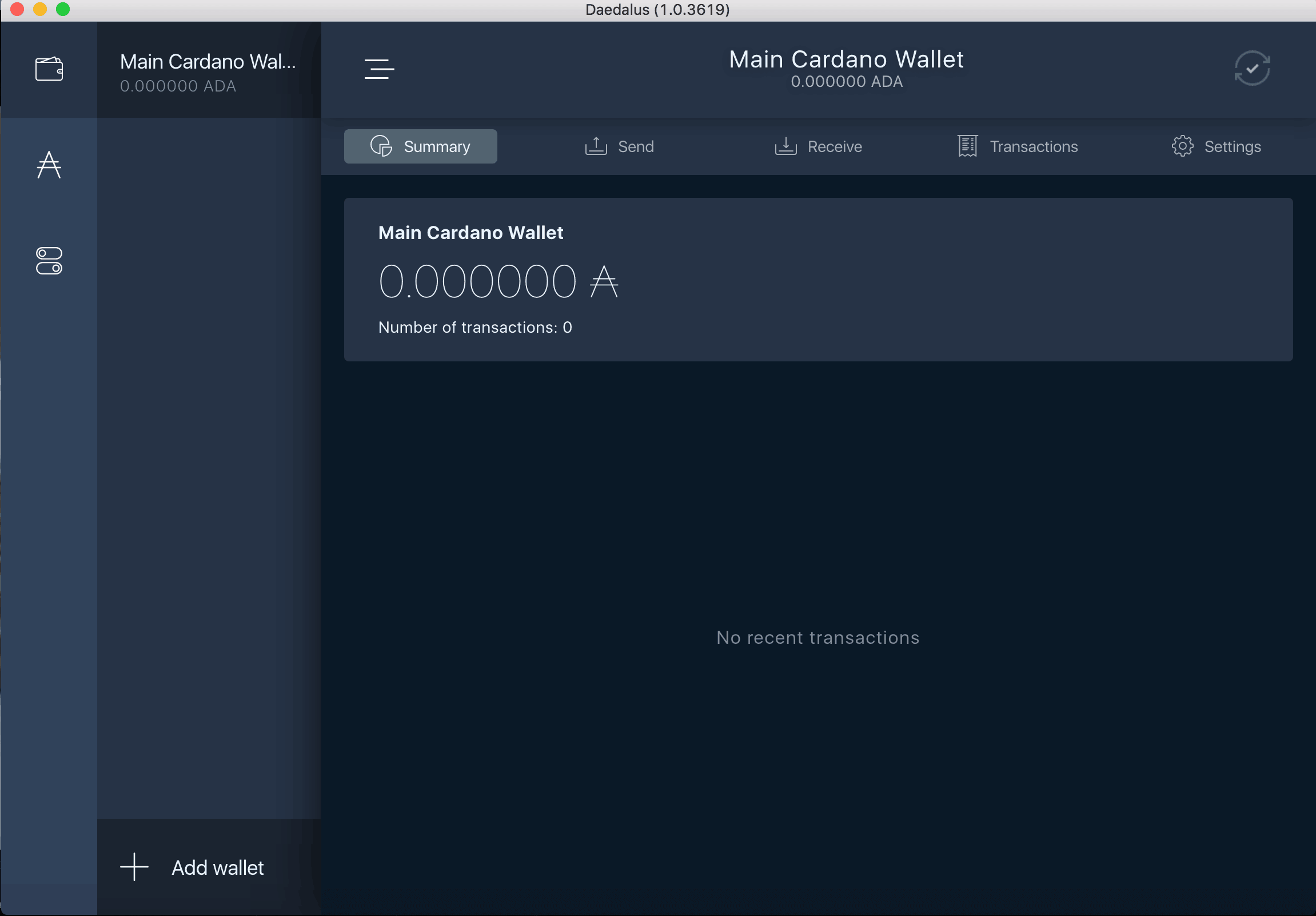Click the Send button in navigation

619,146
